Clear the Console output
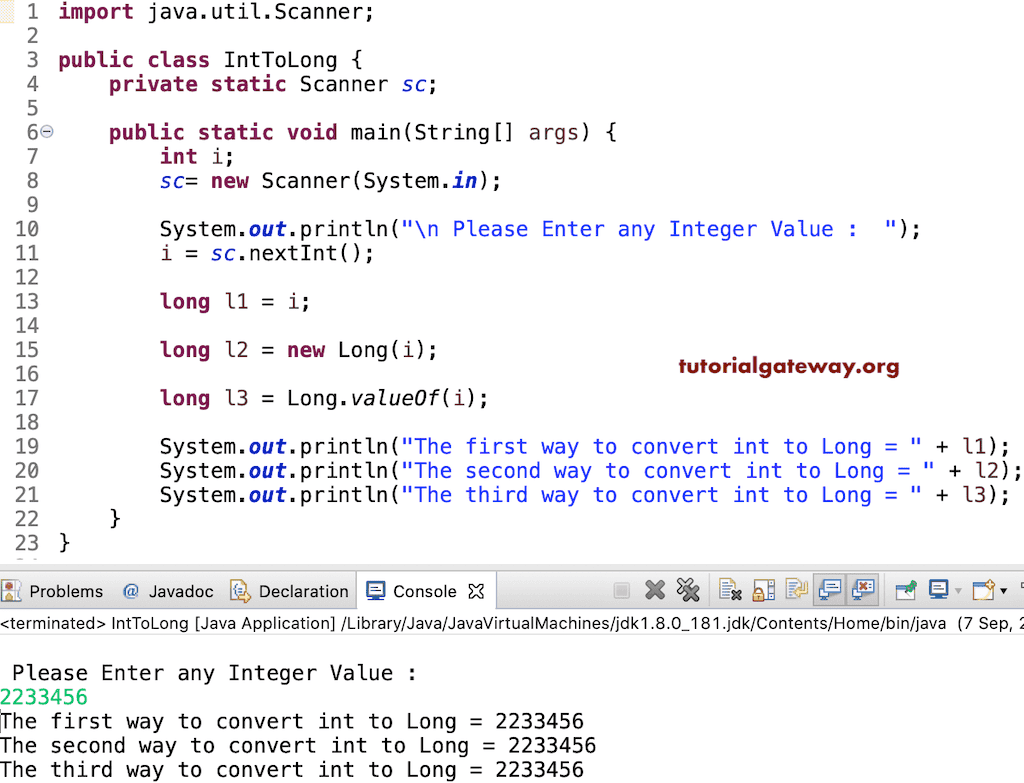 tap(728, 591)
